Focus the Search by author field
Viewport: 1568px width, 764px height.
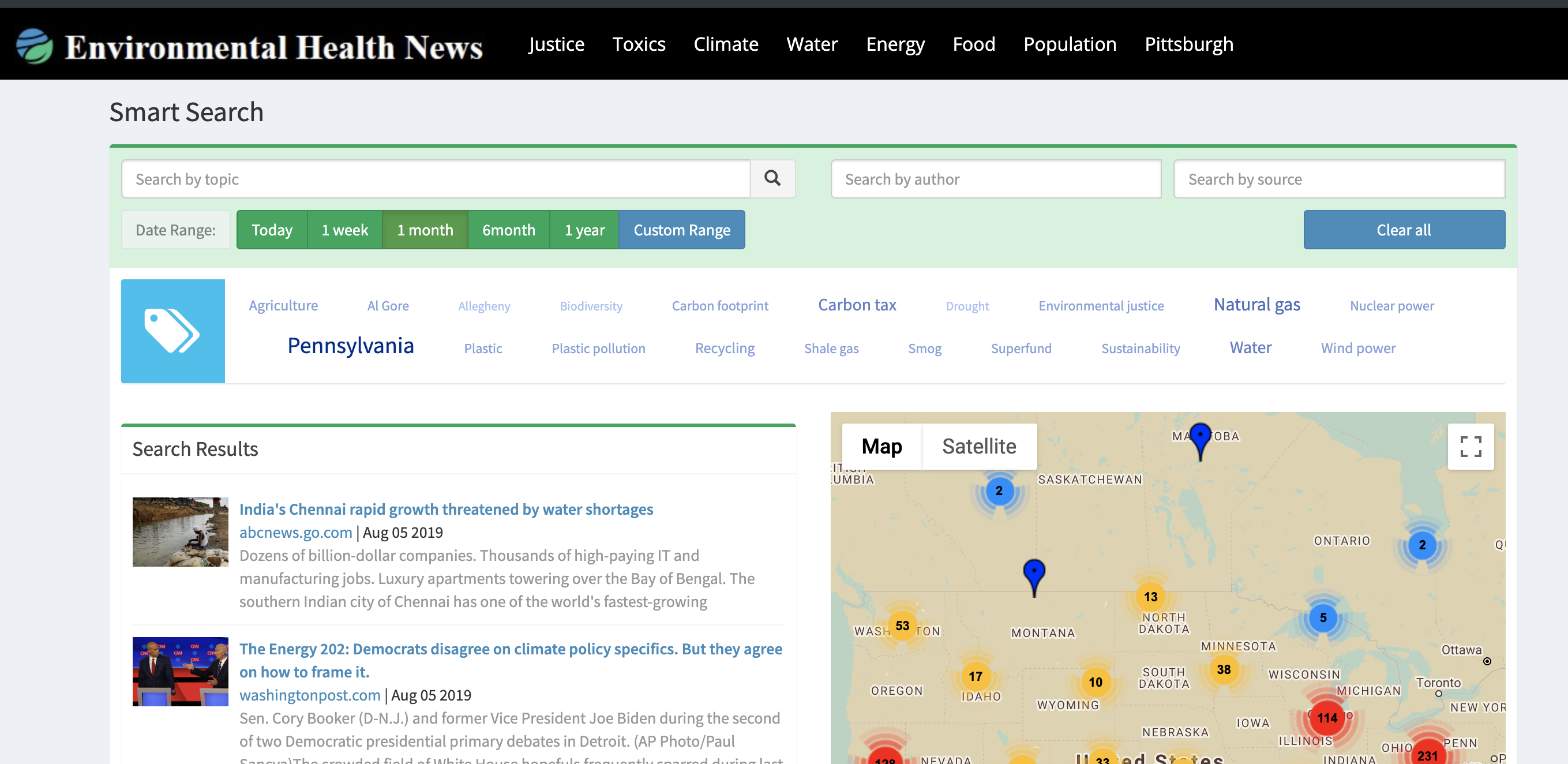click(x=995, y=179)
